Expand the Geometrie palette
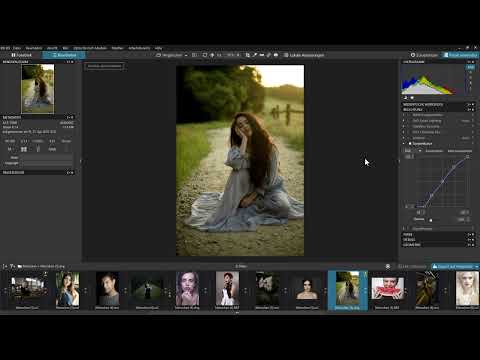The height and width of the screenshot is (360, 480). tap(438, 245)
